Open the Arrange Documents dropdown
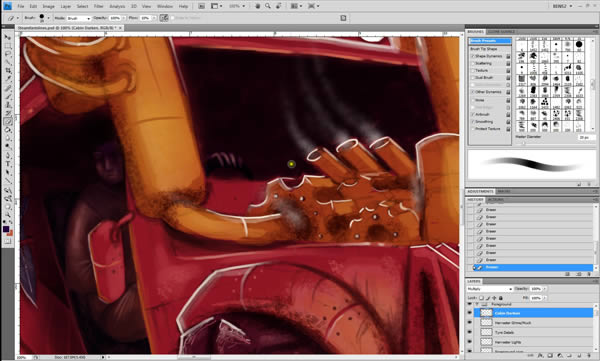600x361 pixels. 296,6
